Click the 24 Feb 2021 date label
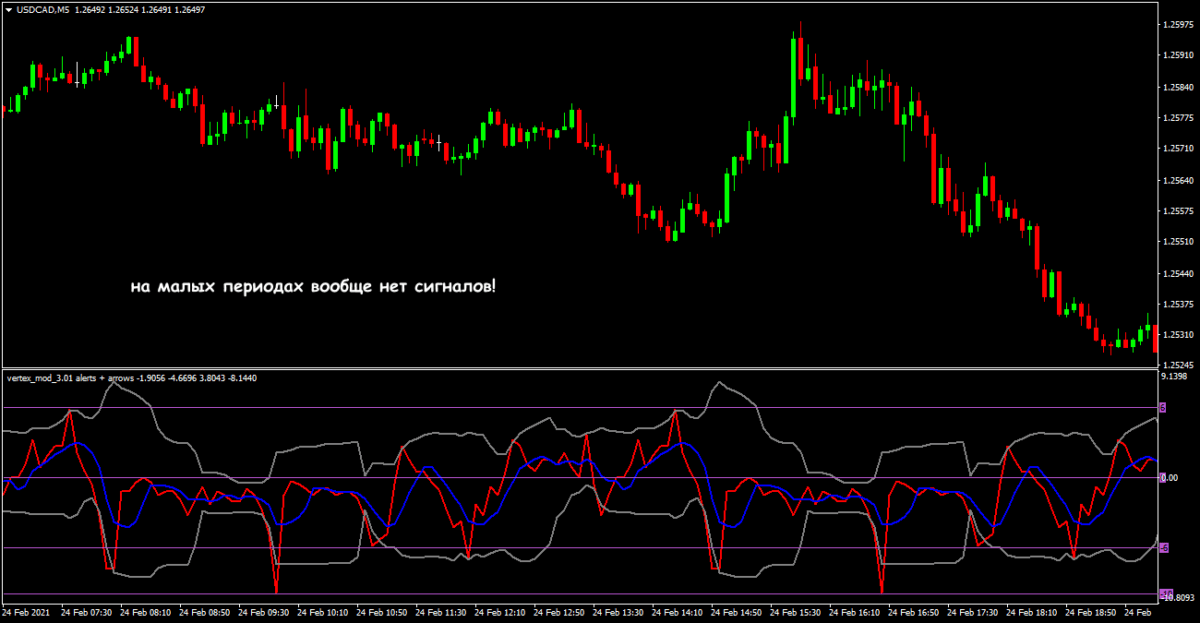The width and height of the screenshot is (1200, 623). click(27, 612)
